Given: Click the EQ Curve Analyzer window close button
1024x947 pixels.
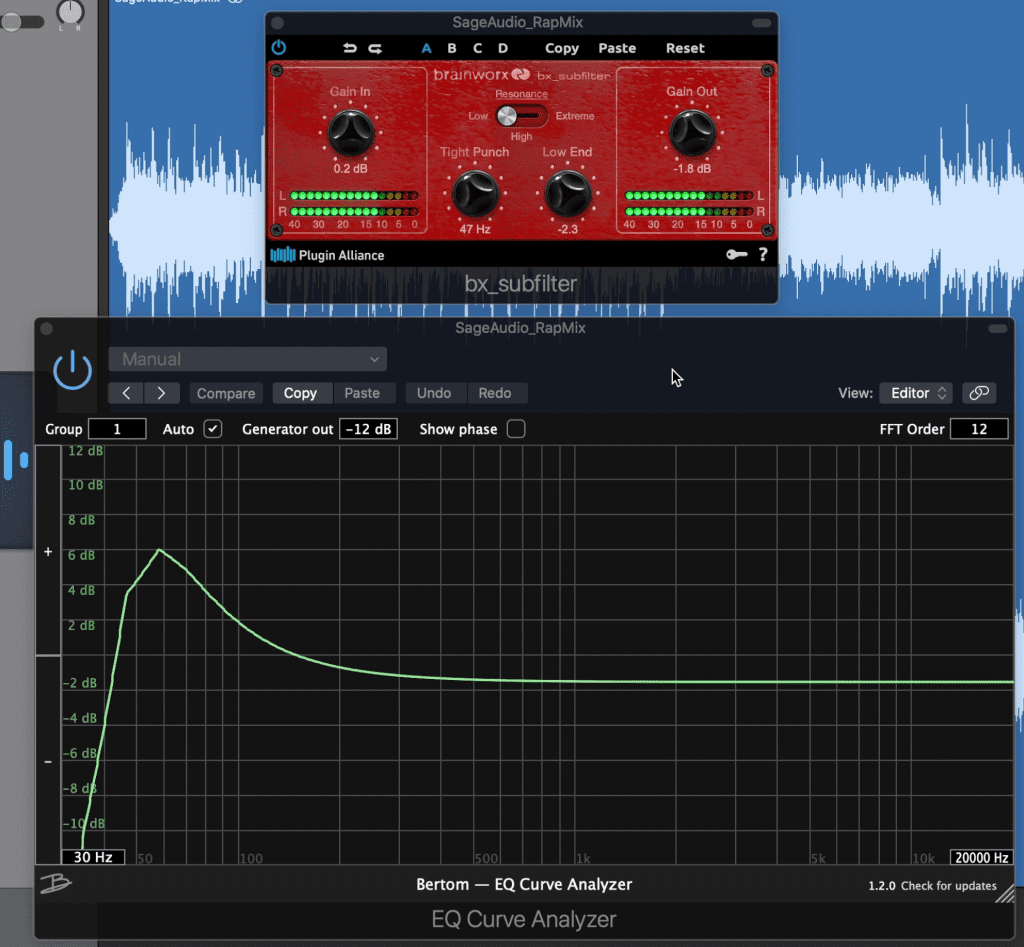Looking at the screenshot, I should [46, 329].
